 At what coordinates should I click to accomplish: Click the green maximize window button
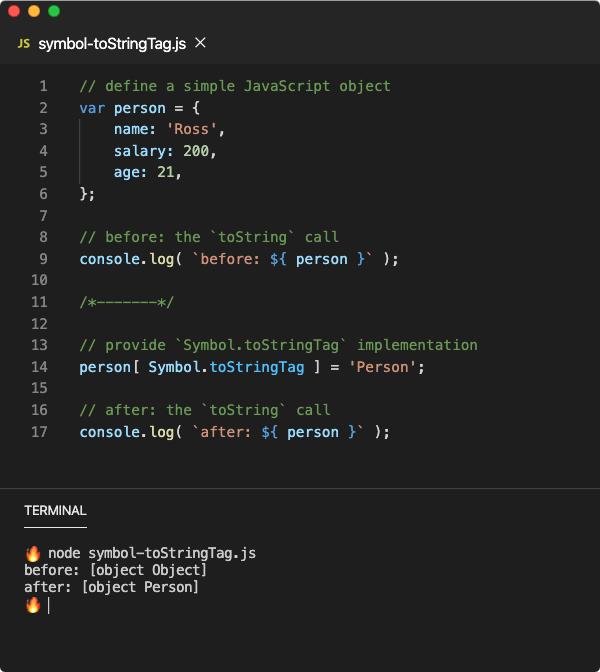click(54, 11)
